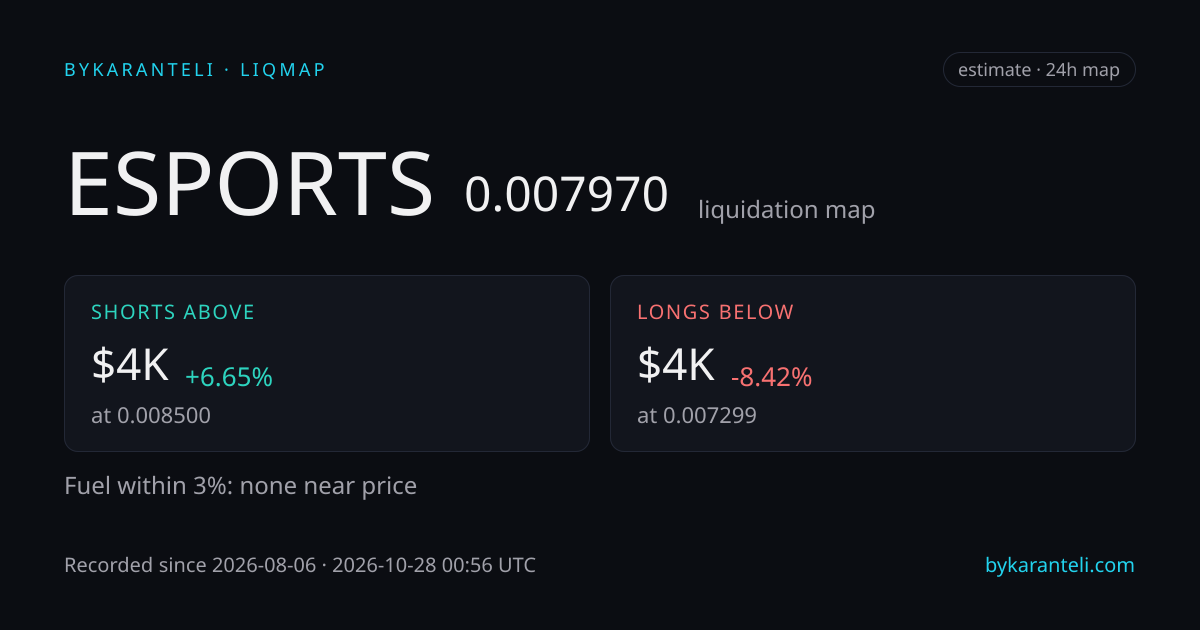Screen dimensions: 1200x630
Task: Click the LIQMAP word in header
Action: 283,70
